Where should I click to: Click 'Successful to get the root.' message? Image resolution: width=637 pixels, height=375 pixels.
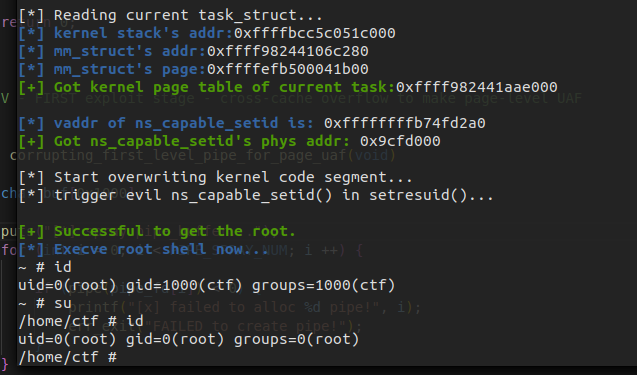pos(157,231)
